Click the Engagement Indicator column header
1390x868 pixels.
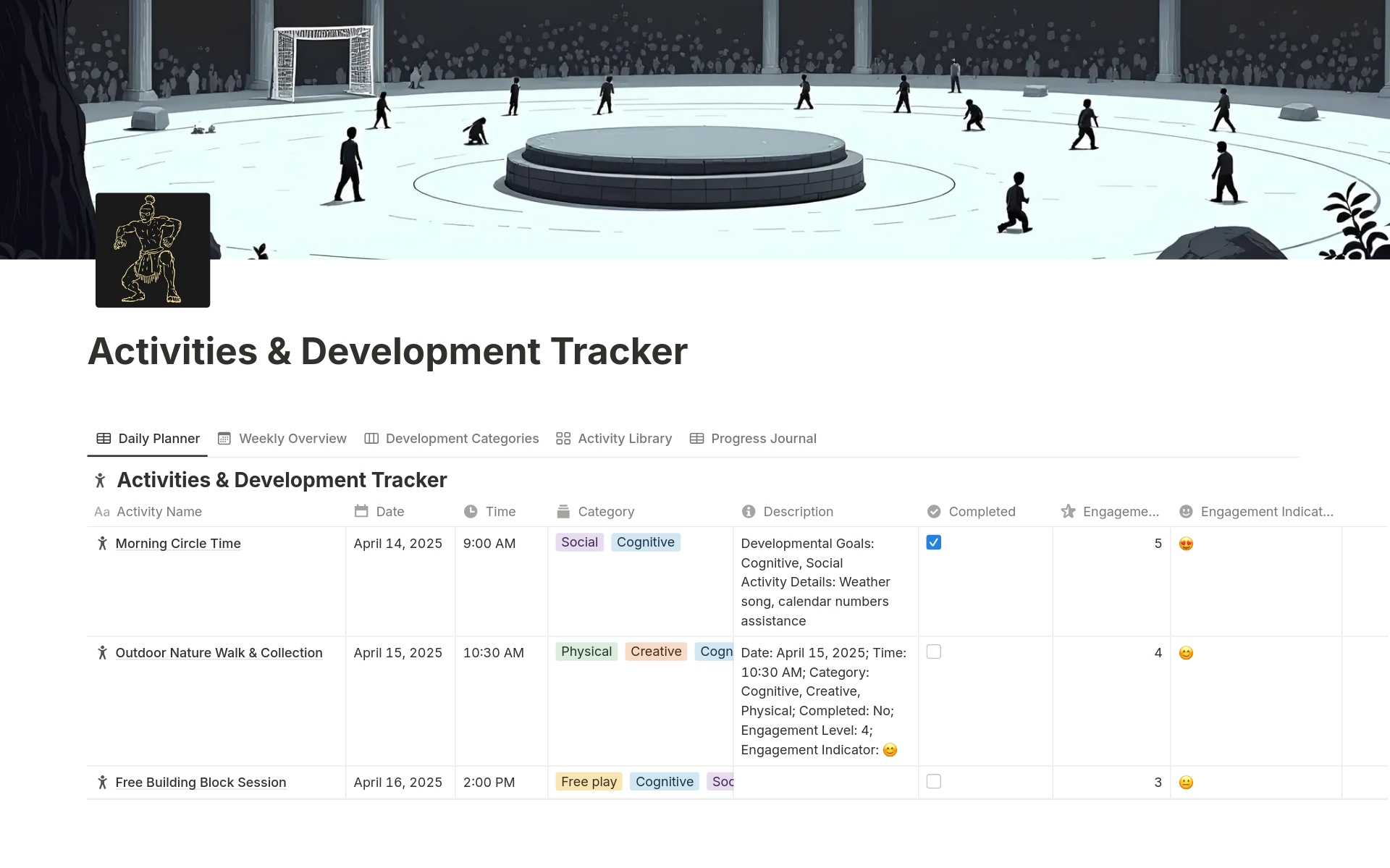[x=1256, y=512]
